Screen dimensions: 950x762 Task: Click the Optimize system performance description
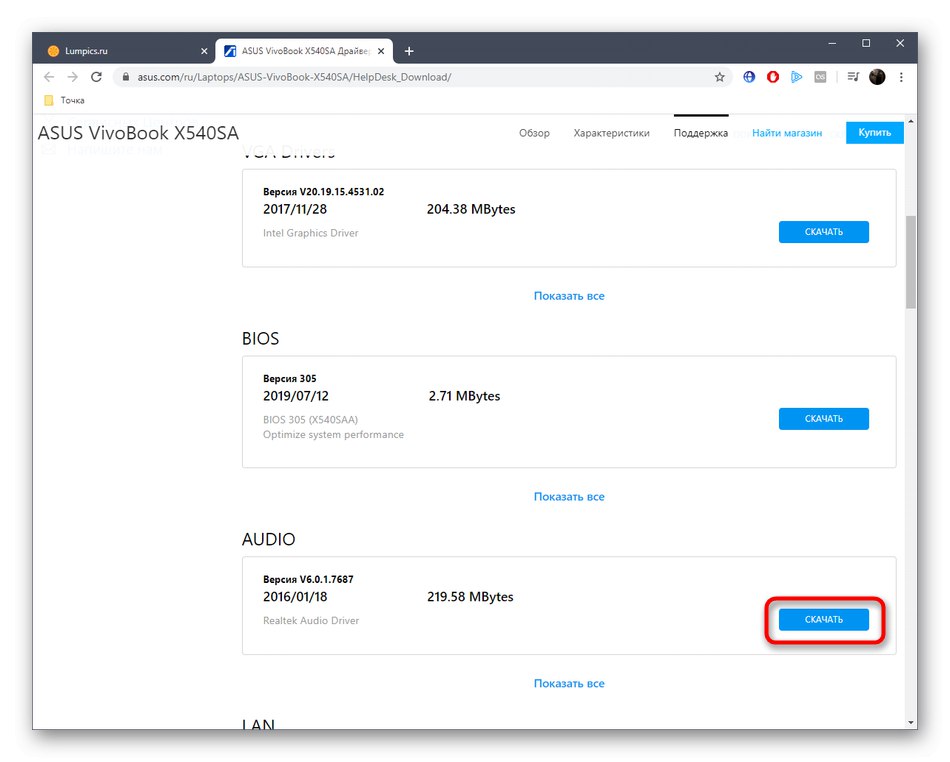point(333,434)
